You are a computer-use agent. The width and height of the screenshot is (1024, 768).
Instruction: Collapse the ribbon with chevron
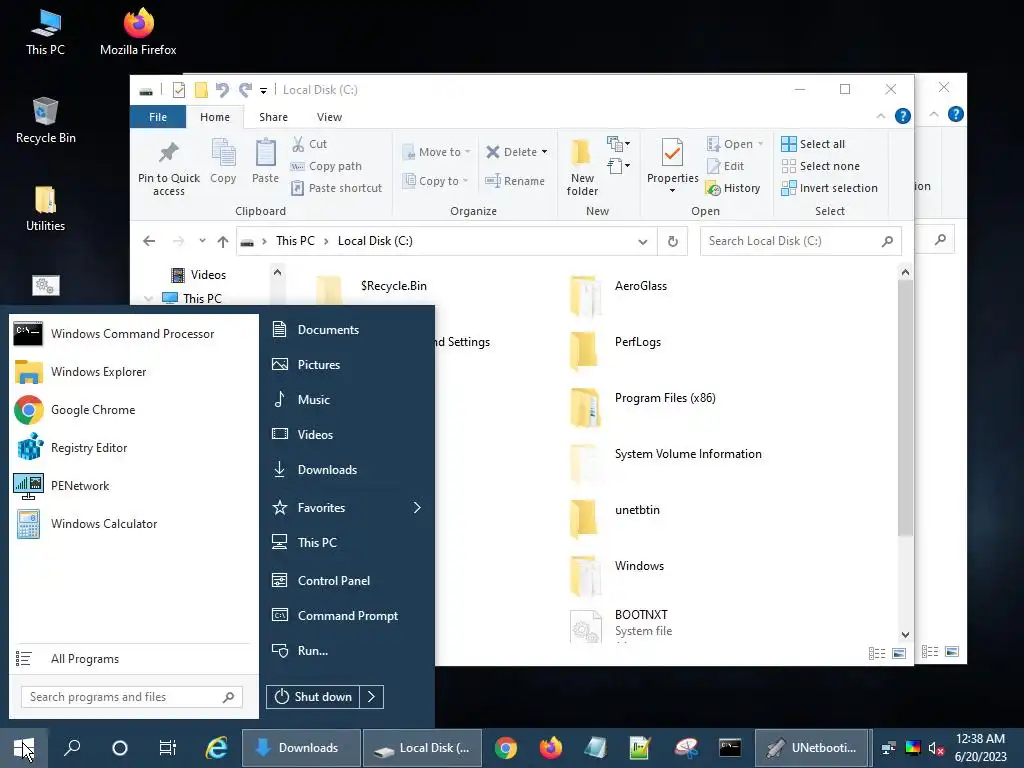pos(881,116)
